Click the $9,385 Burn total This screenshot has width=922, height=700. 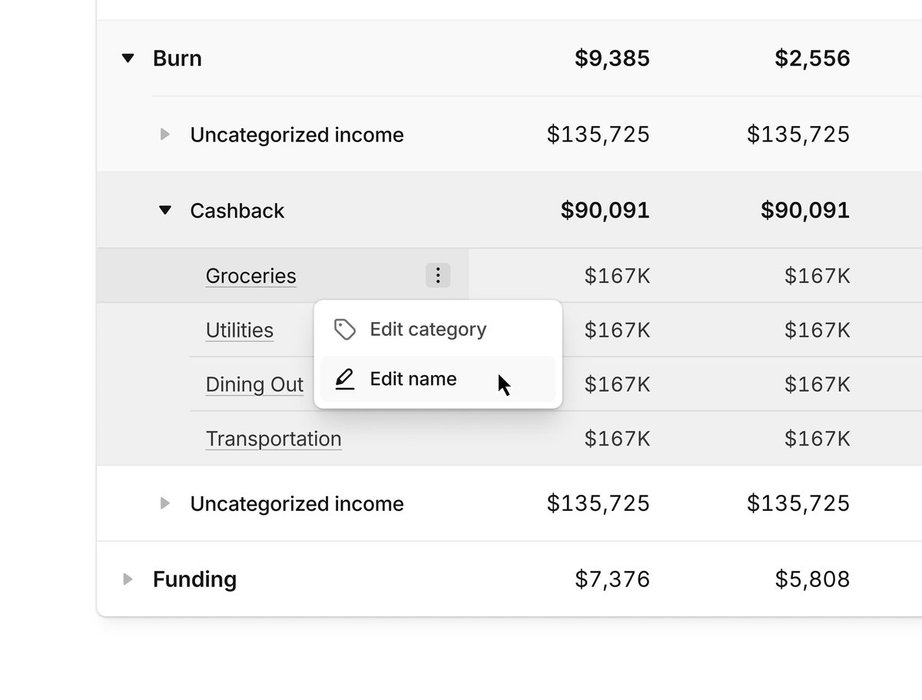(x=612, y=59)
